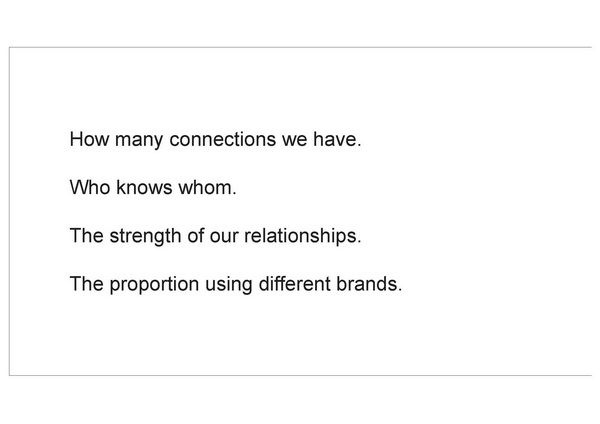Click the word 'connections' in the first line
This screenshot has height=424, width=600.
click(222, 139)
